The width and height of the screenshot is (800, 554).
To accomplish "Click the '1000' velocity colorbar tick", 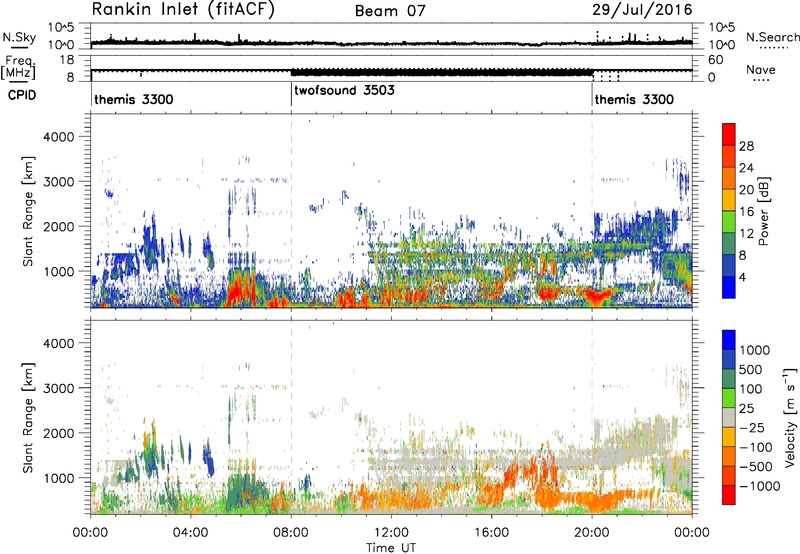I will tap(754, 350).
